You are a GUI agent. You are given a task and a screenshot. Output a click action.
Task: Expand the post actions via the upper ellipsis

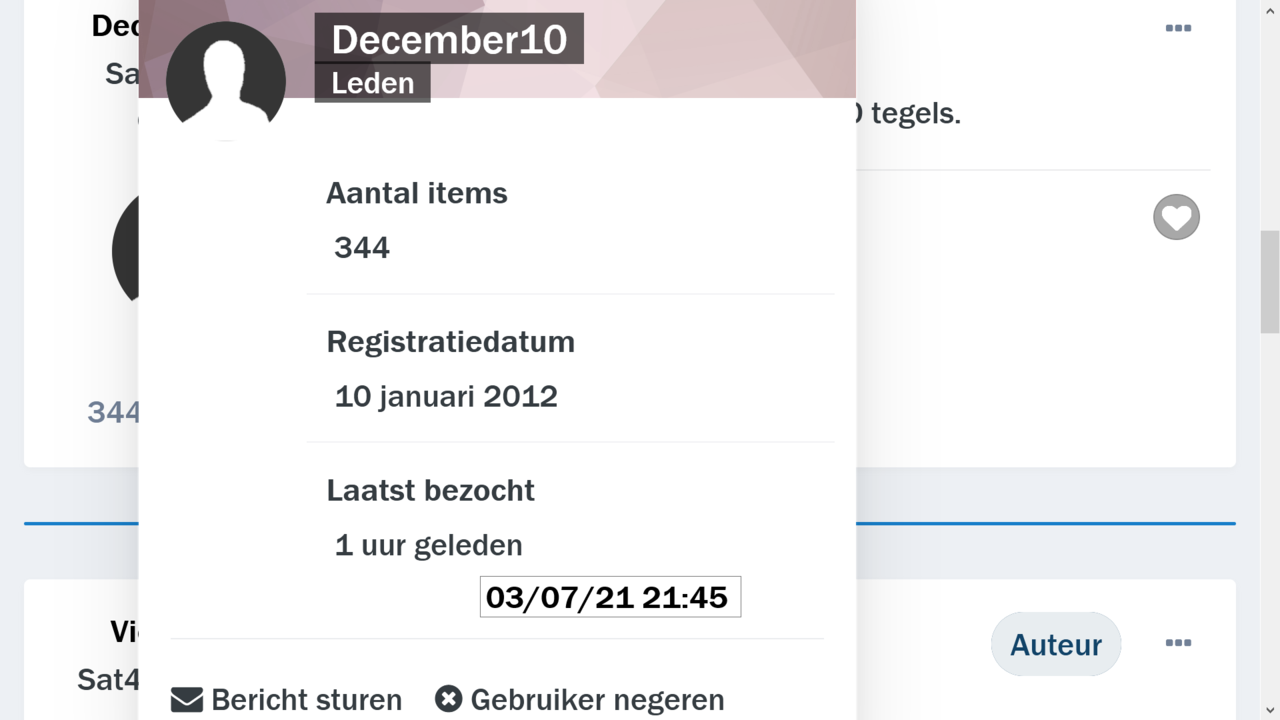pos(1178,28)
